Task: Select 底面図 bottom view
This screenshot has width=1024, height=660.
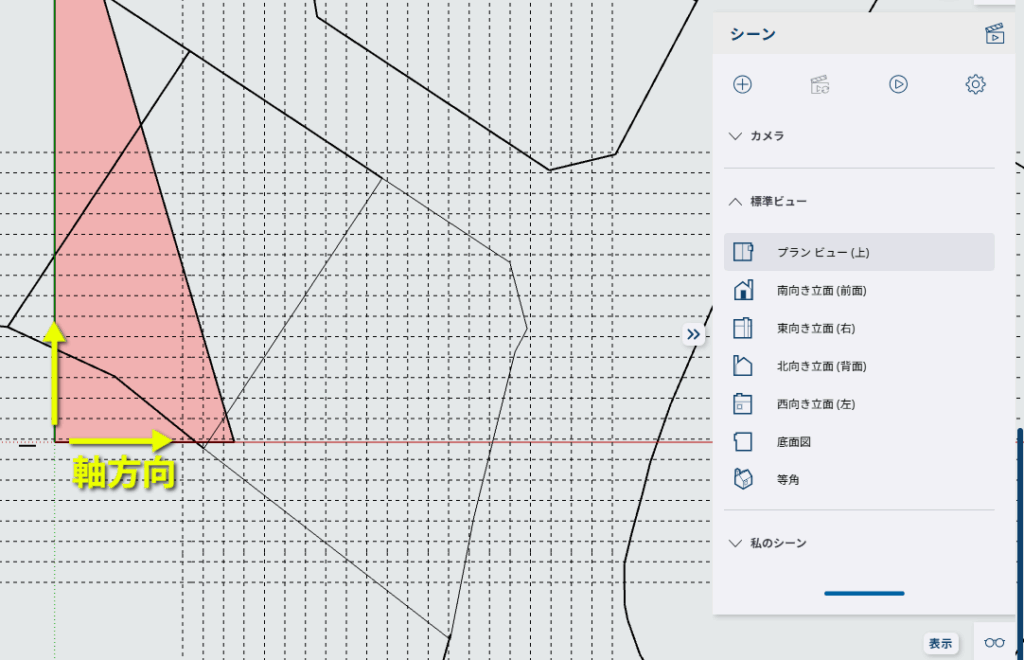Action: pos(859,441)
